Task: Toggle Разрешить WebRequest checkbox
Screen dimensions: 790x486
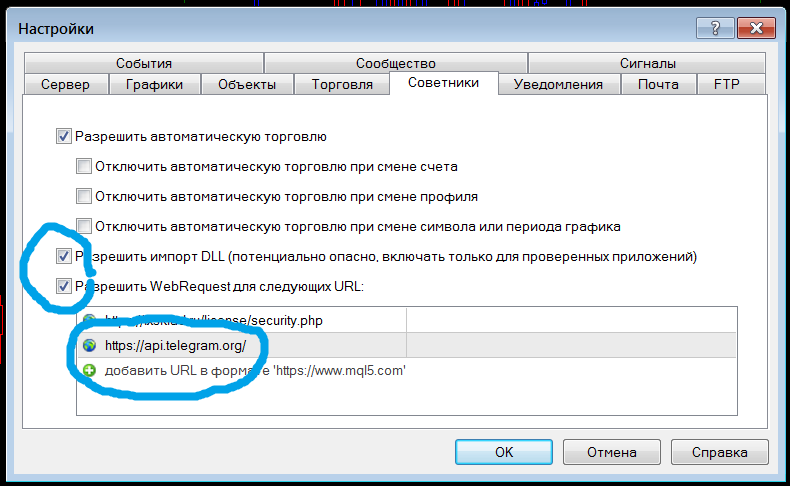Action: click(63, 286)
